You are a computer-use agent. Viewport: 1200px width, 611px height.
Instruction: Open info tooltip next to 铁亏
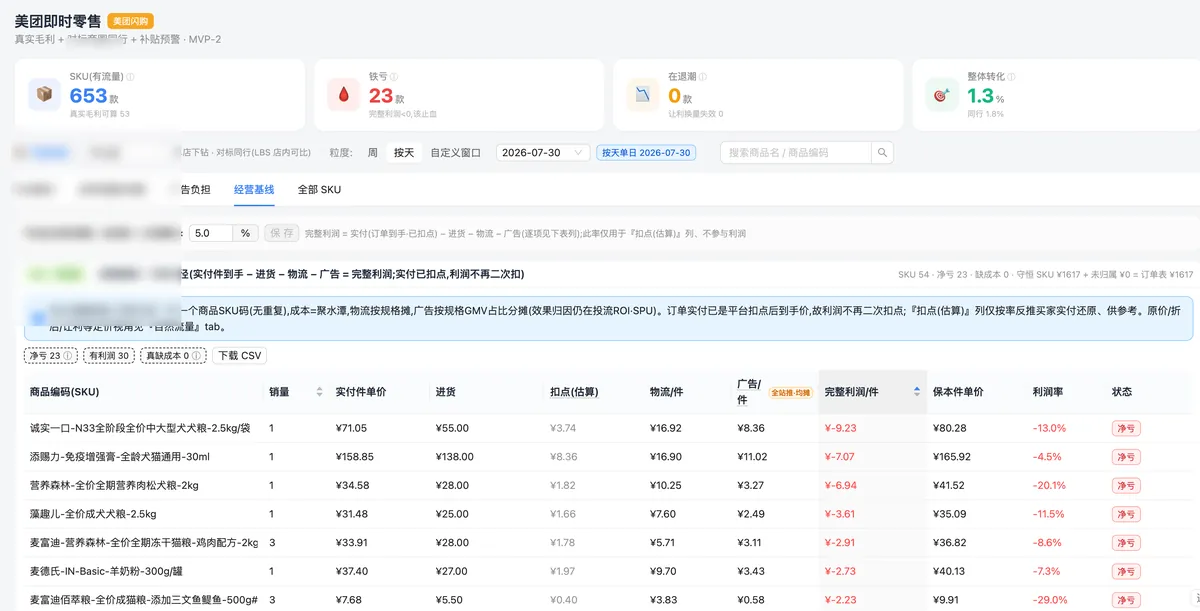click(395, 77)
